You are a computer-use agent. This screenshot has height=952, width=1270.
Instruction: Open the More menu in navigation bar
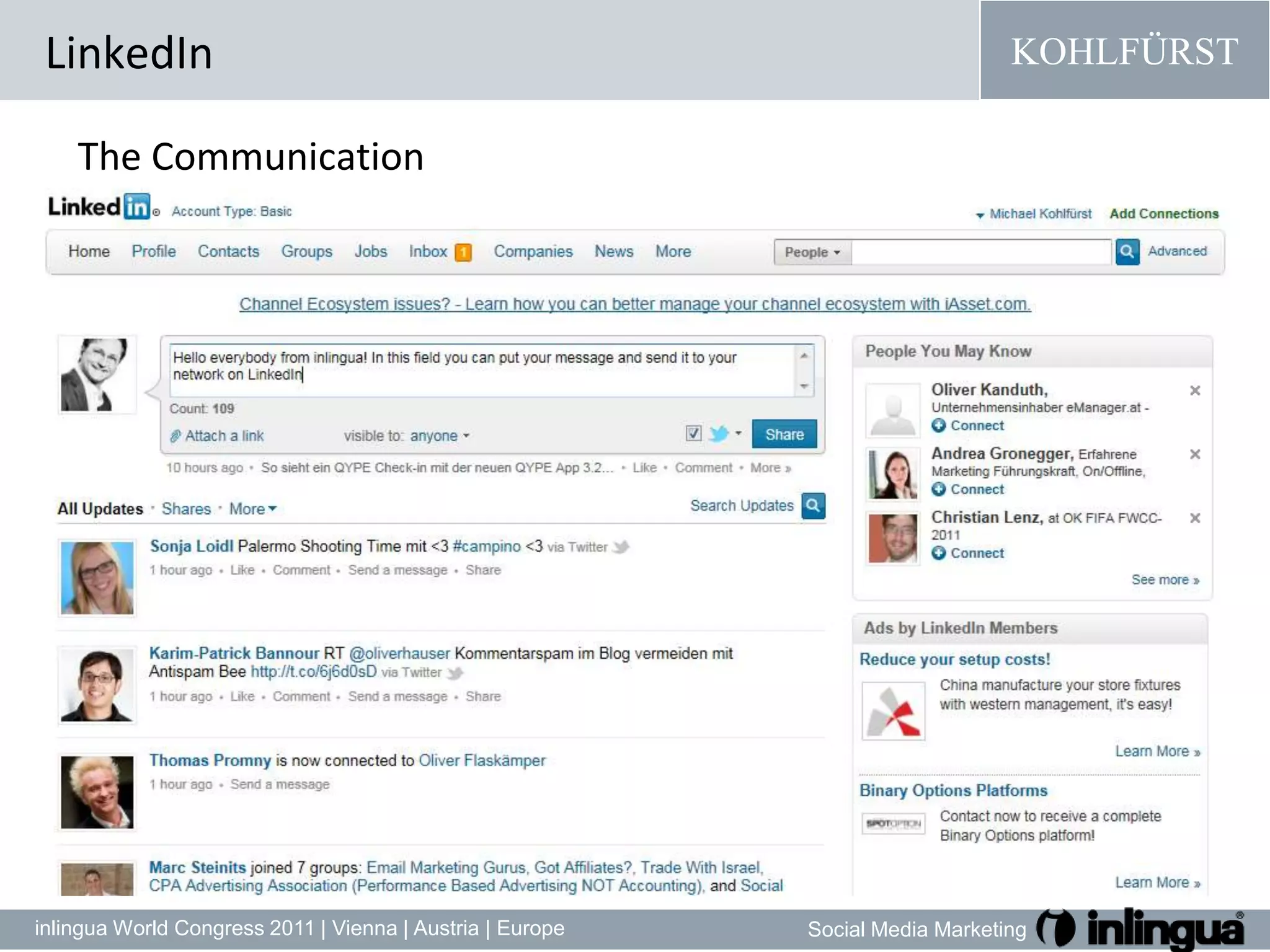click(x=673, y=252)
